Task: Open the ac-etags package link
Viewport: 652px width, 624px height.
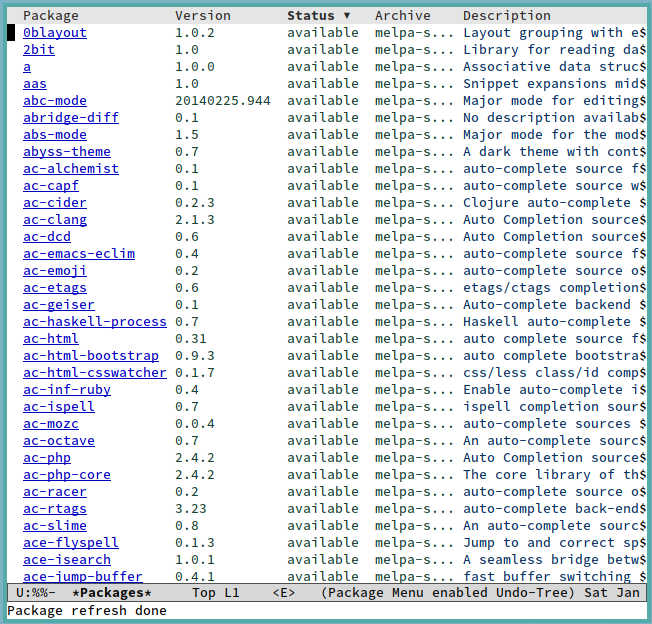Action: click(55, 288)
